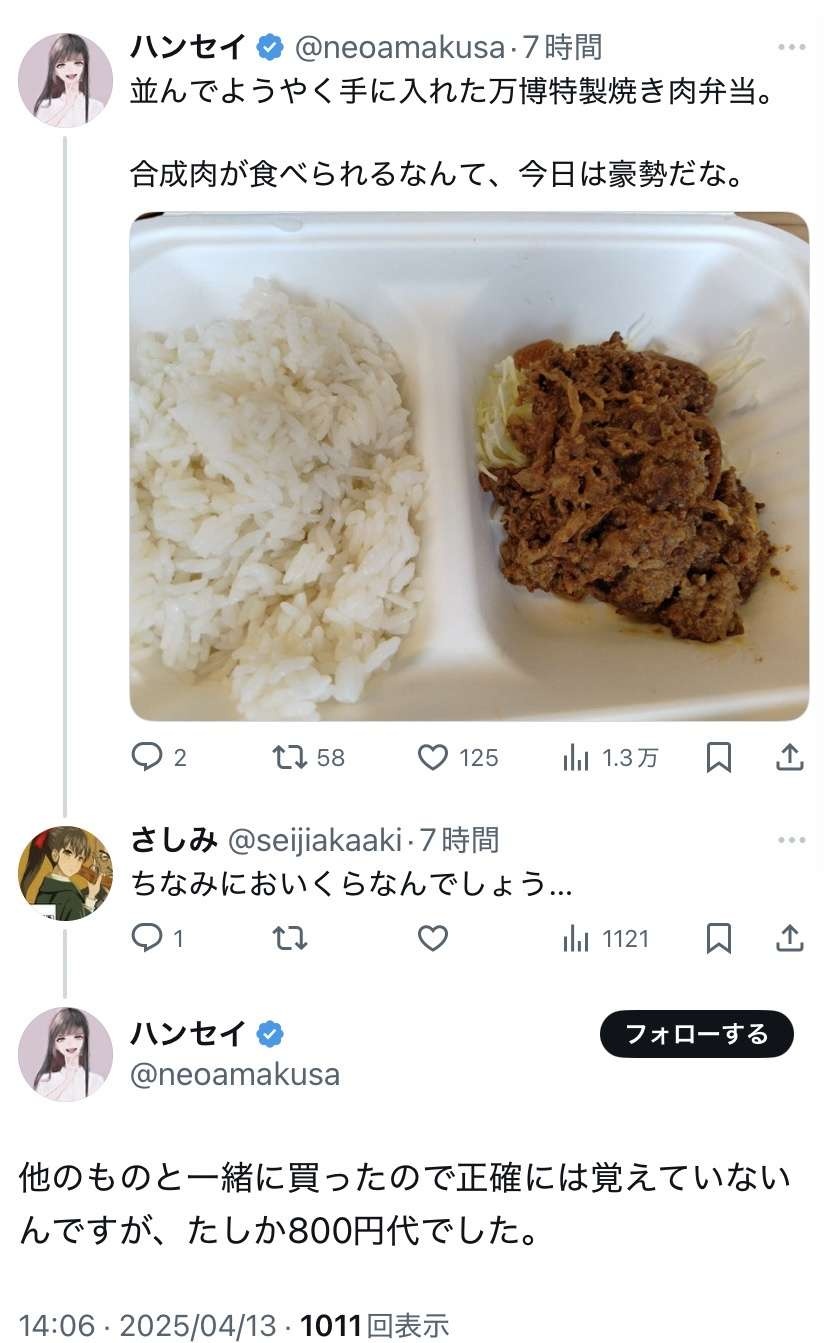Screen dimensions: 828x1343
Task: Bookmark さしみ's reply
Action: (718, 938)
